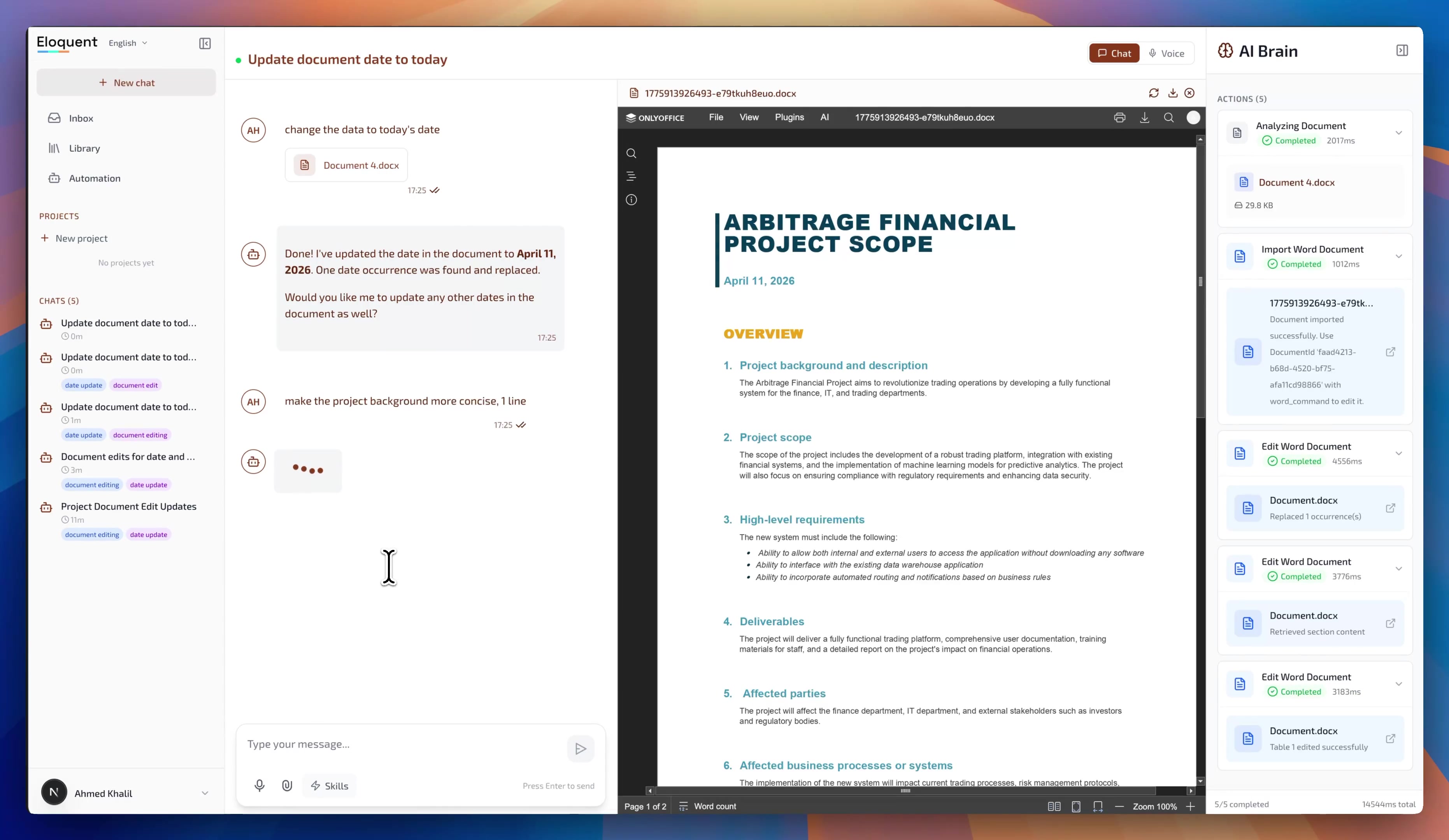The image size is (1449, 840).
Task: Click the ONLYOFFICE logo
Action: click(655, 118)
